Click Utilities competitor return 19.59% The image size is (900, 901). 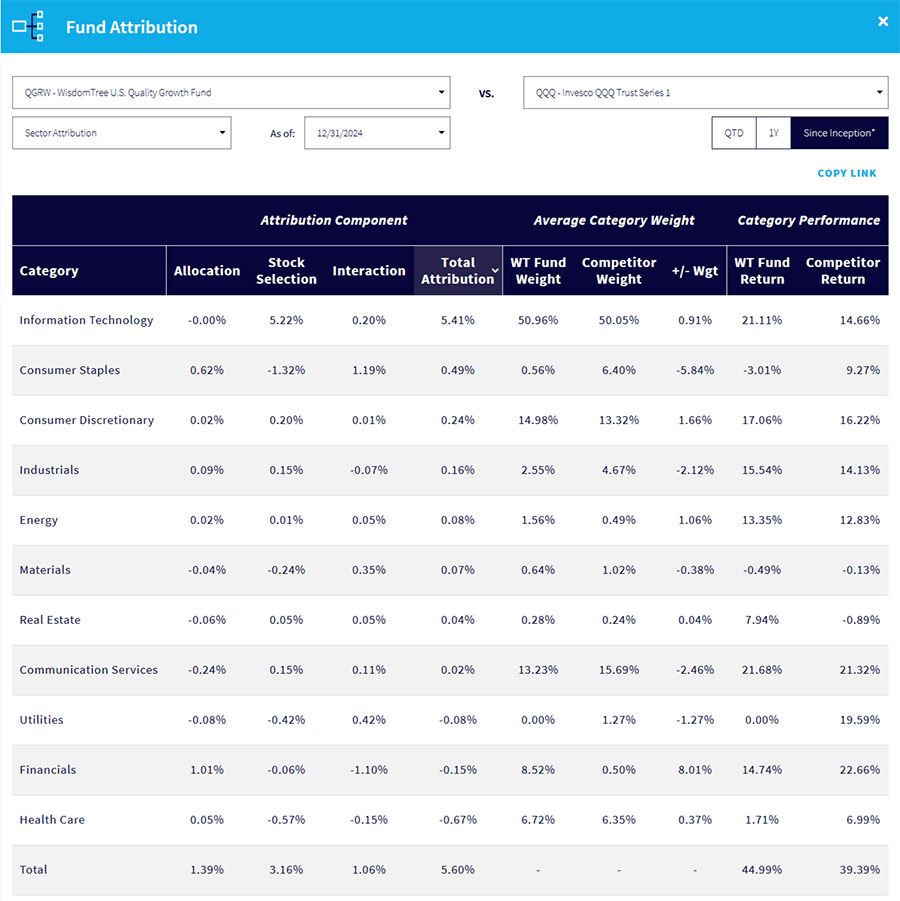(860, 720)
